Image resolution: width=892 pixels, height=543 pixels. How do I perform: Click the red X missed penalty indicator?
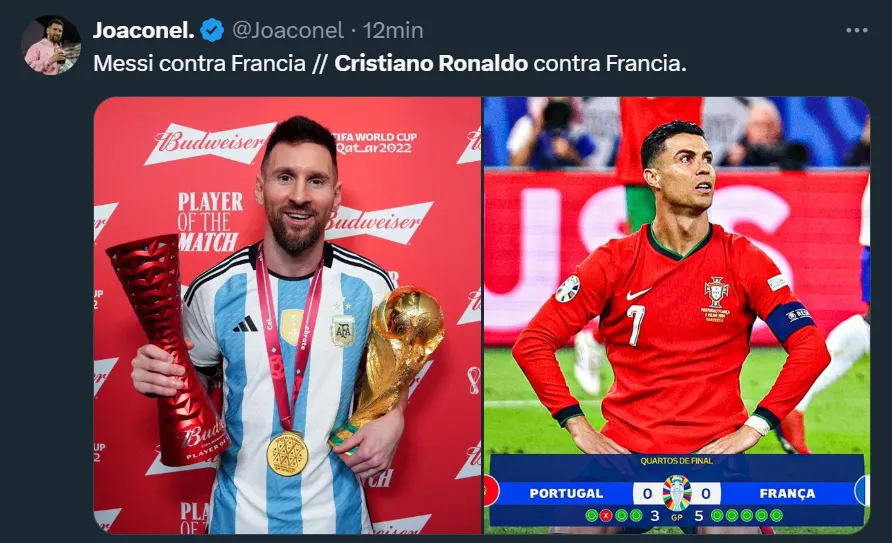point(606,516)
